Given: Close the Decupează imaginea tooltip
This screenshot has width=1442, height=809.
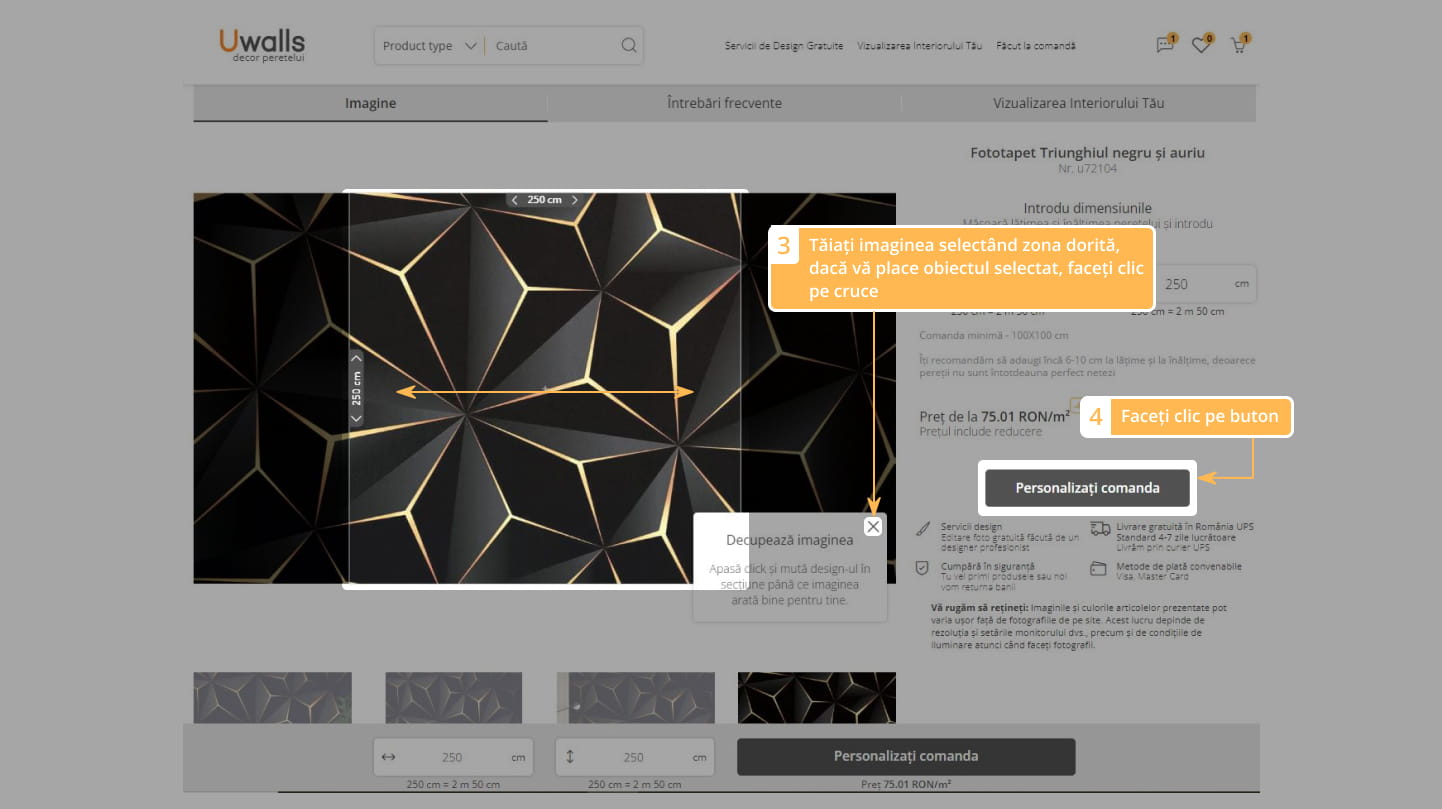Looking at the screenshot, I should click(x=873, y=527).
